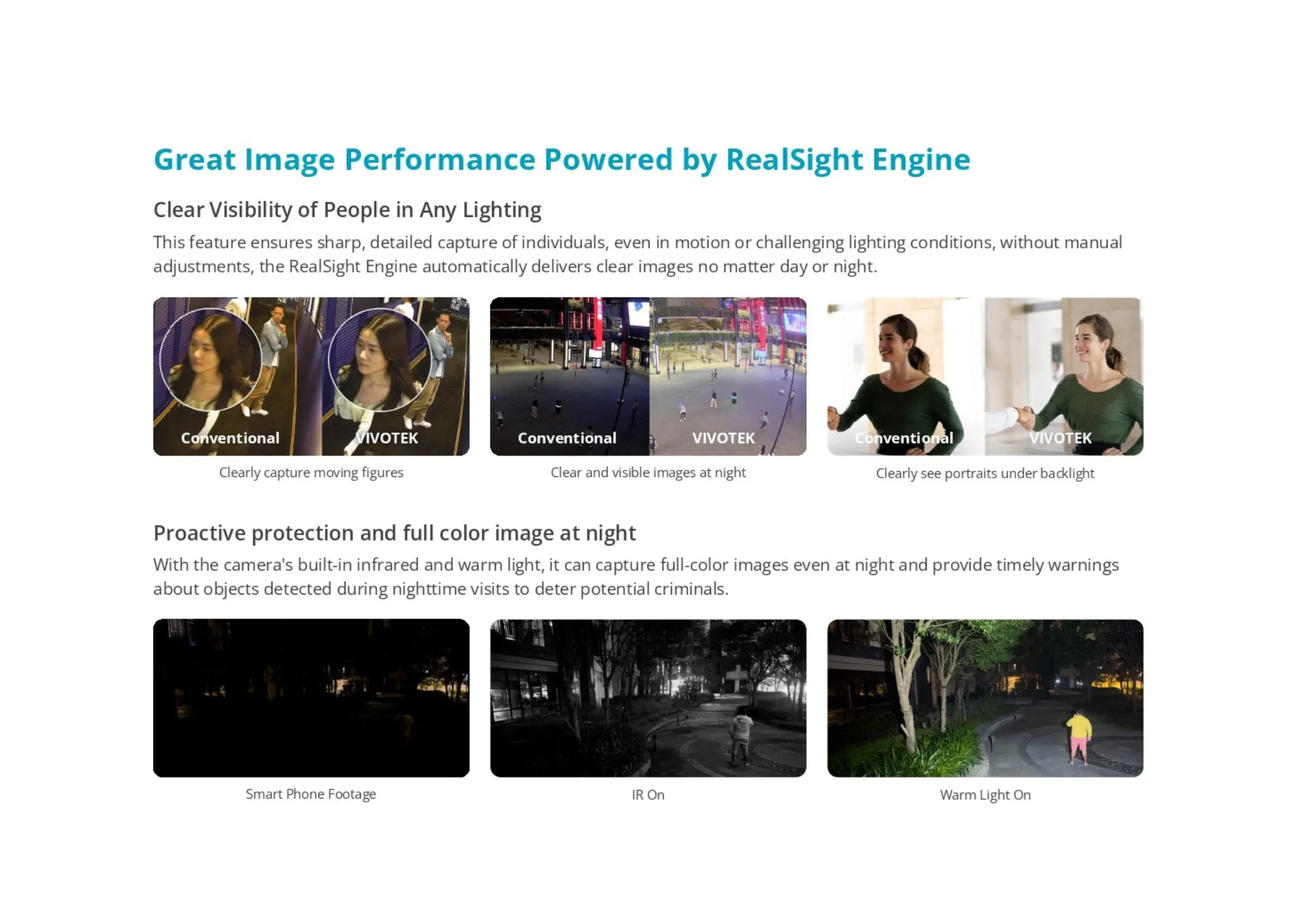Click 'Conventional' label on night plaza image

coord(567,438)
